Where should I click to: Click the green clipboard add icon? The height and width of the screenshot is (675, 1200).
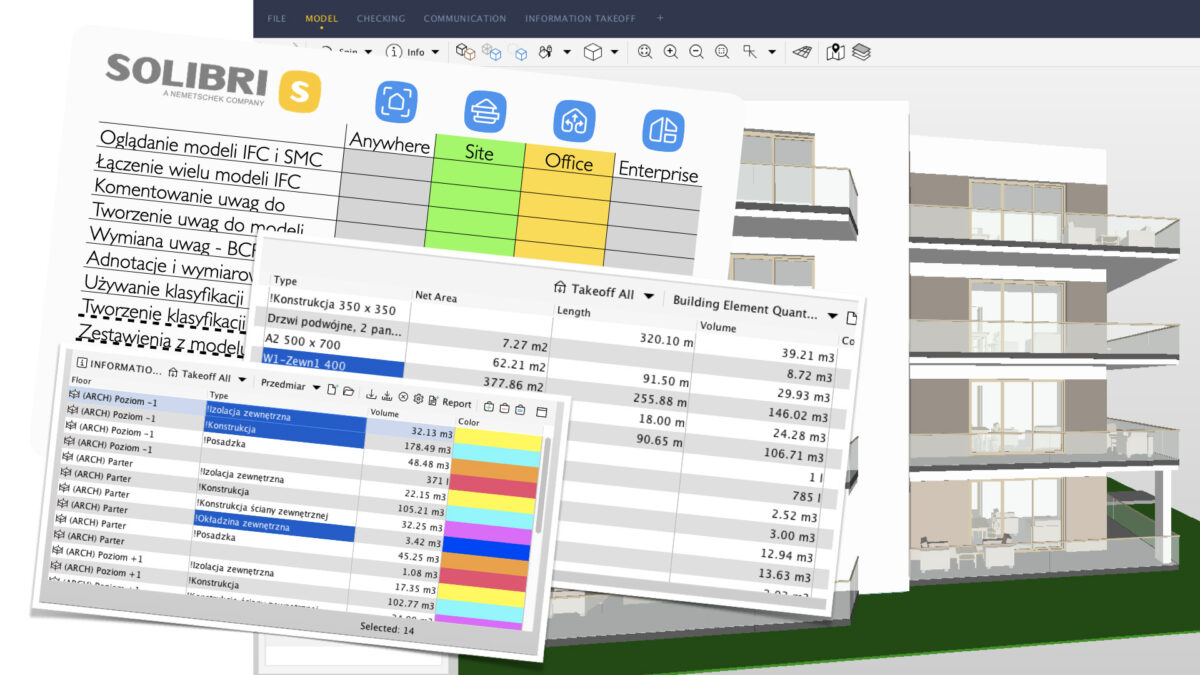point(488,407)
